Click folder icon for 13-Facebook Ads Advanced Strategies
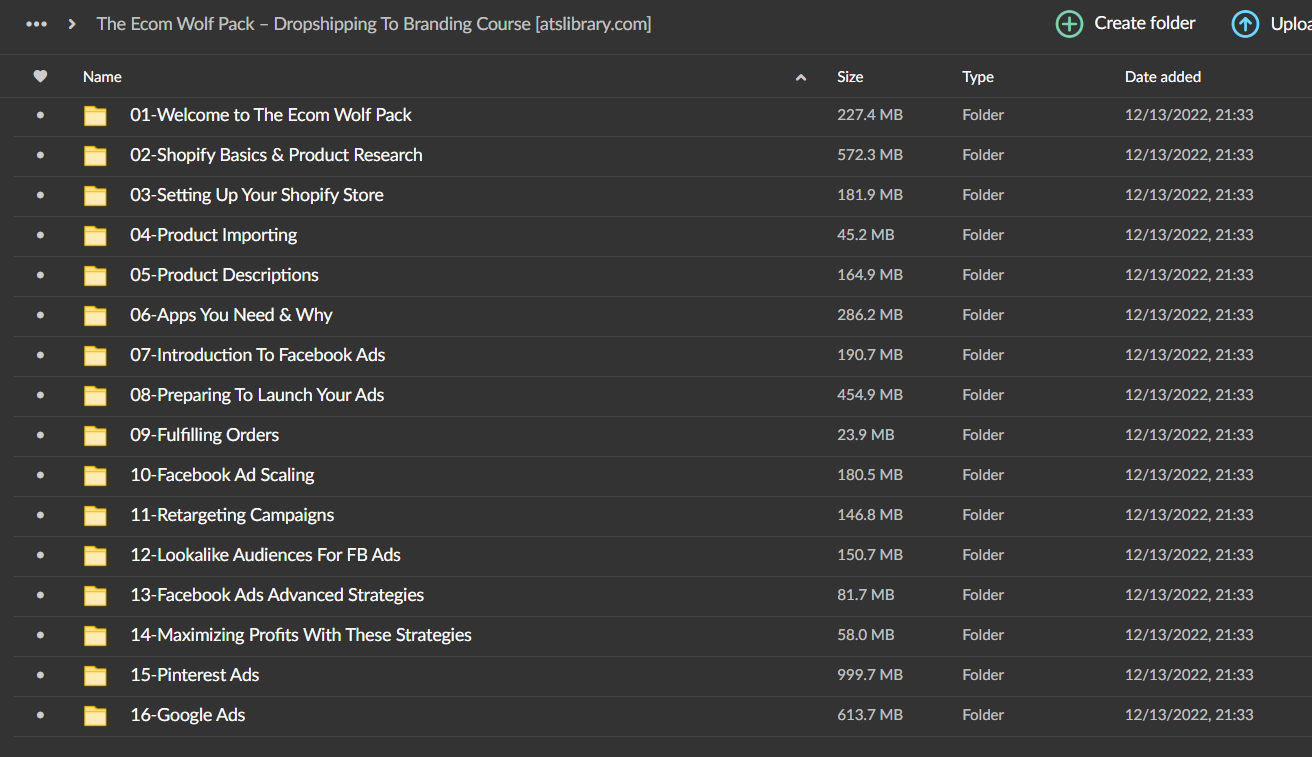The width and height of the screenshot is (1312, 757). point(95,596)
